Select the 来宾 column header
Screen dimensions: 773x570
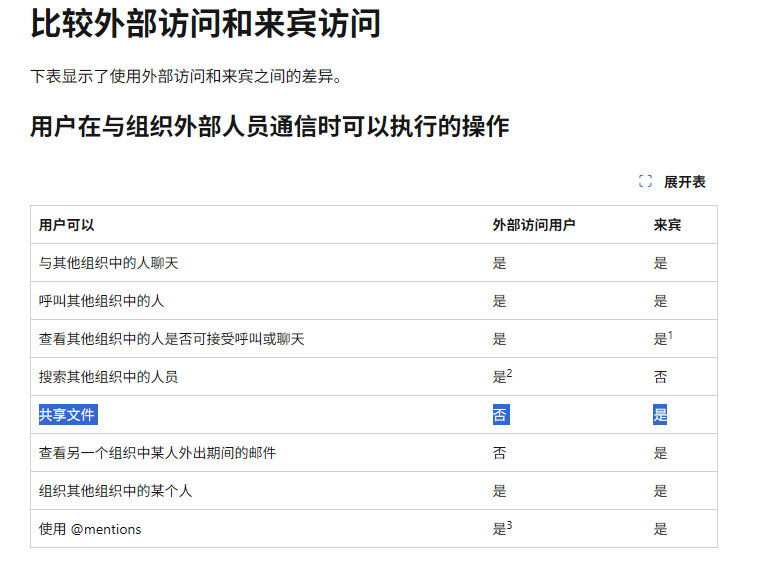click(x=667, y=225)
